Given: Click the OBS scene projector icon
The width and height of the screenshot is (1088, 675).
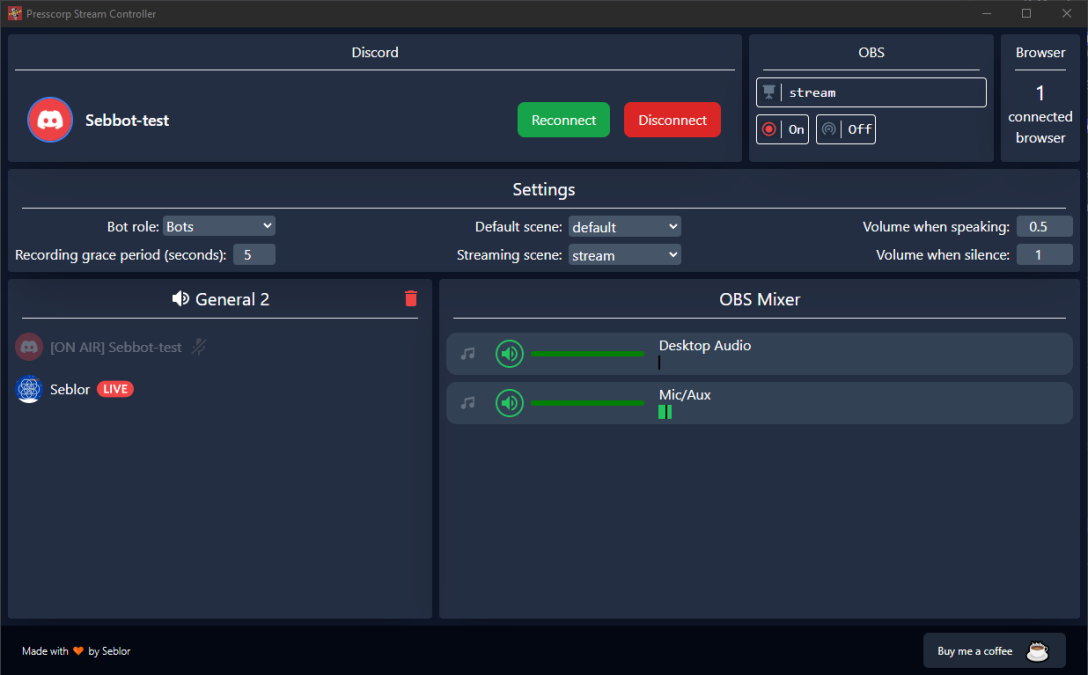Looking at the screenshot, I should tap(769, 92).
